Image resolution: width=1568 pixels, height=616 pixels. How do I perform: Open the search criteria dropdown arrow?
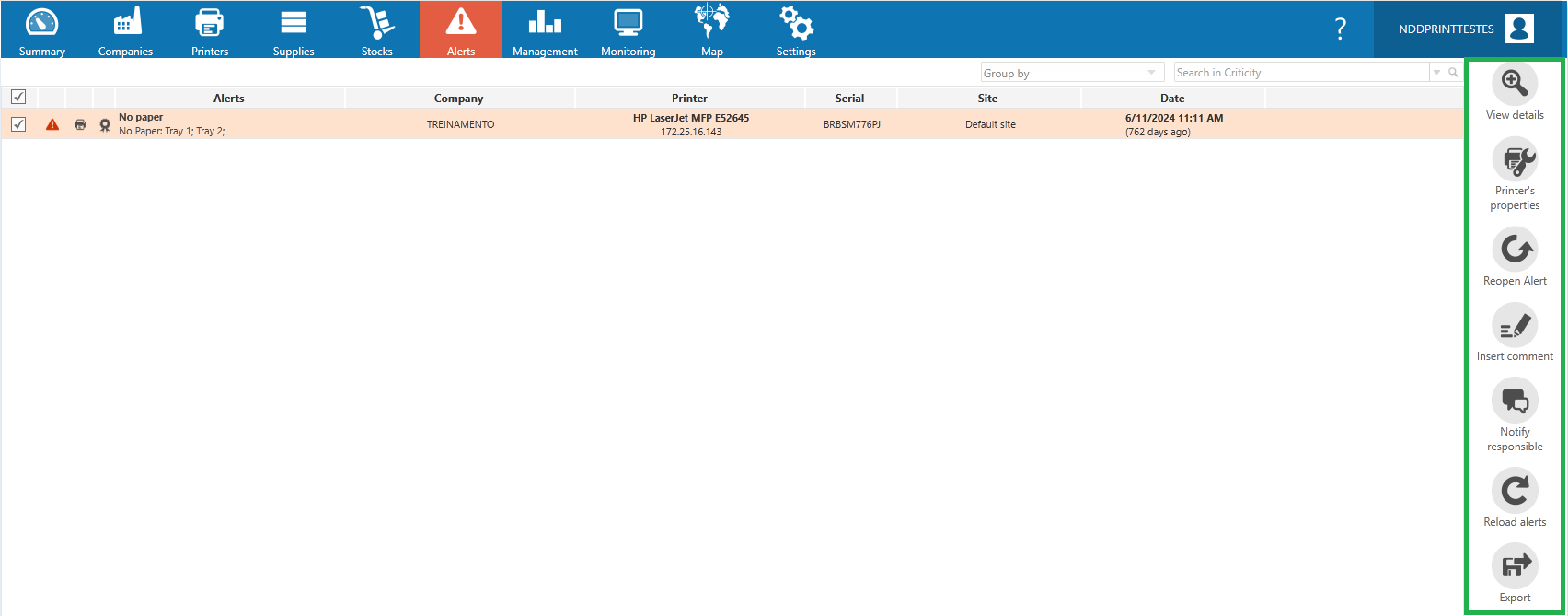[x=1437, y=72]
